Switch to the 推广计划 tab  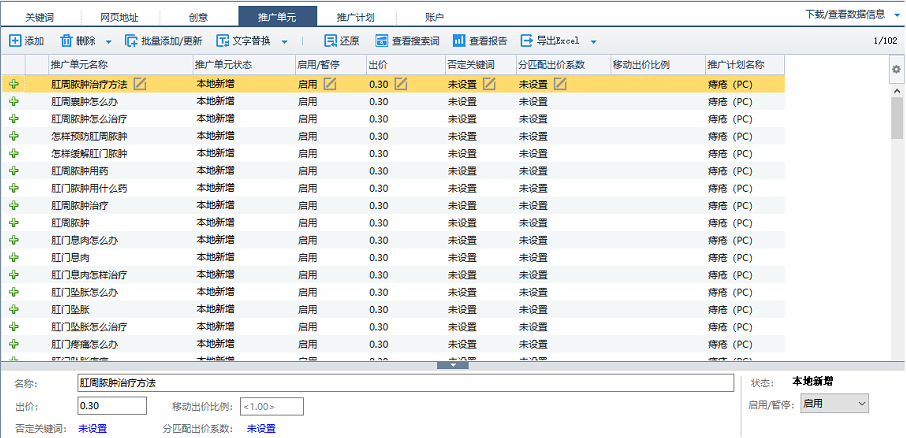[x=356, y=17]
